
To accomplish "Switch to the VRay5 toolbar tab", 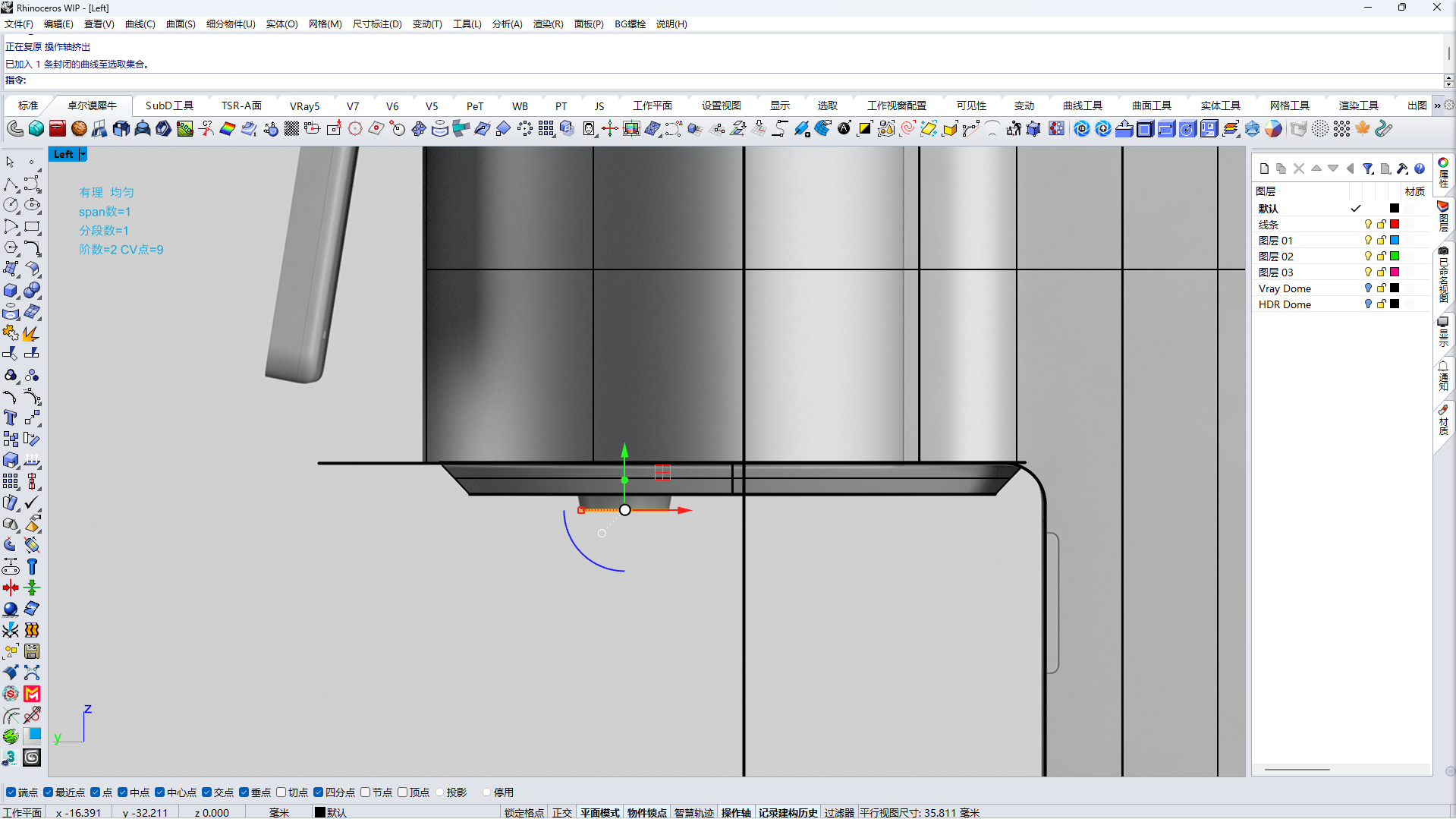I will (305, 106).
